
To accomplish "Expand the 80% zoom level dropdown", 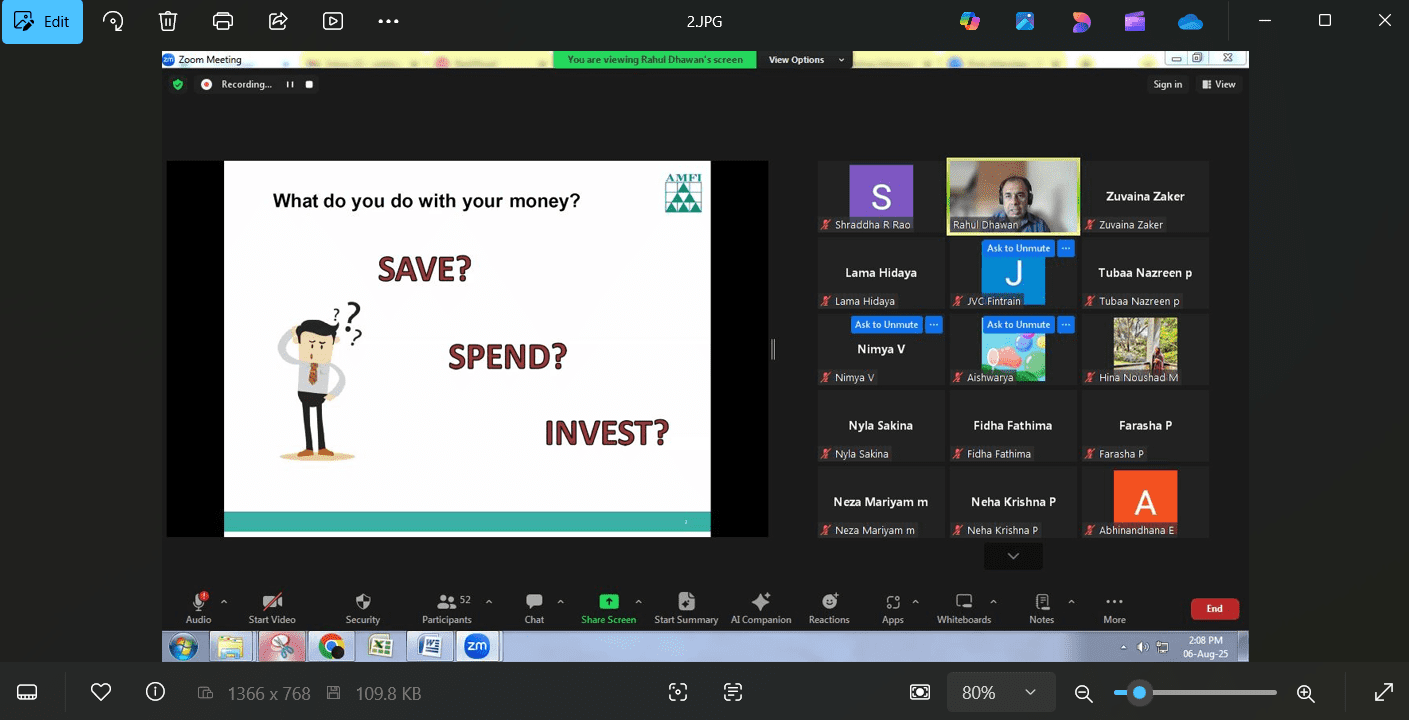I will [1030, 692].
